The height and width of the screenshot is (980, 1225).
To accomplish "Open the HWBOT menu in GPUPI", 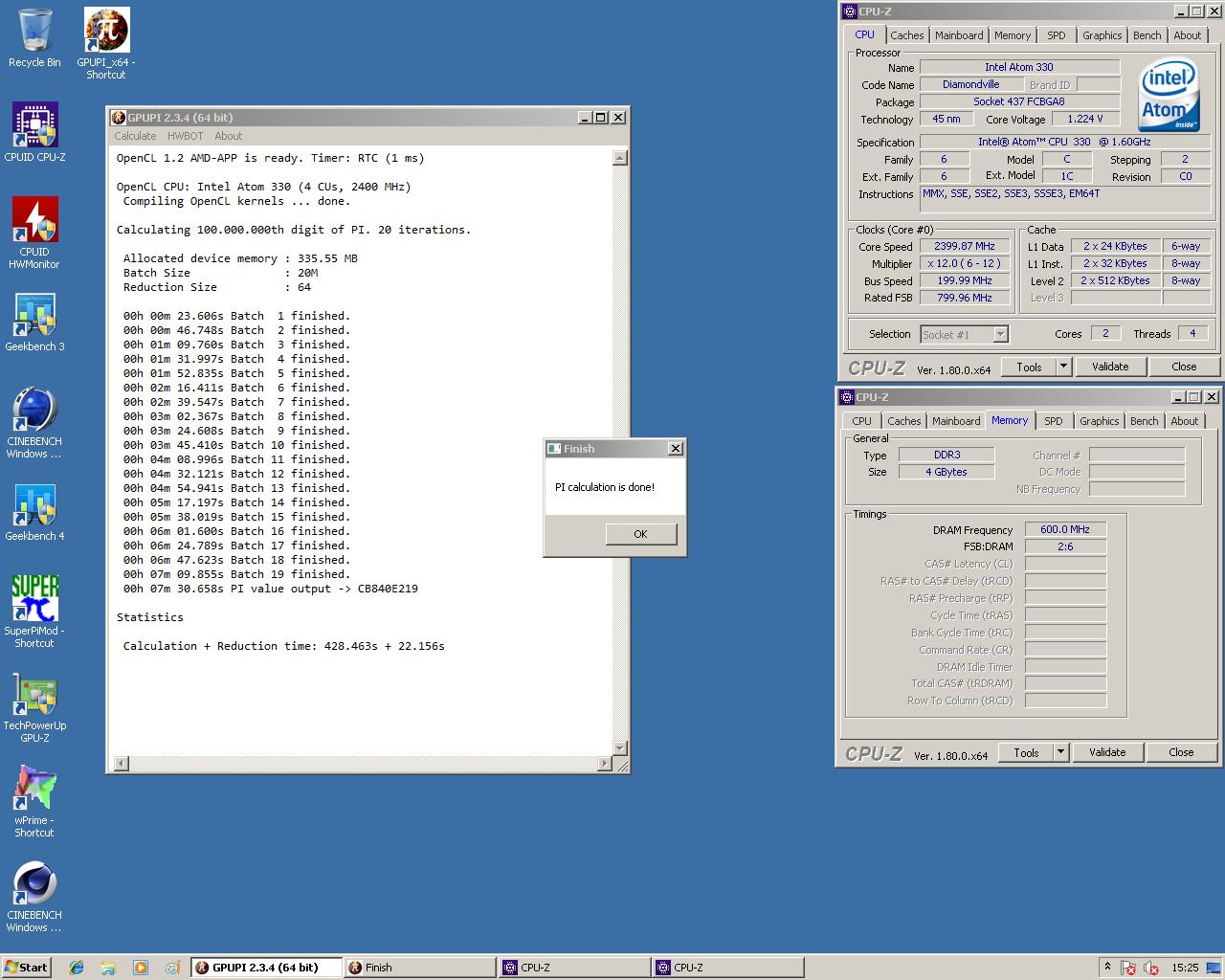I will pos(186,136).
